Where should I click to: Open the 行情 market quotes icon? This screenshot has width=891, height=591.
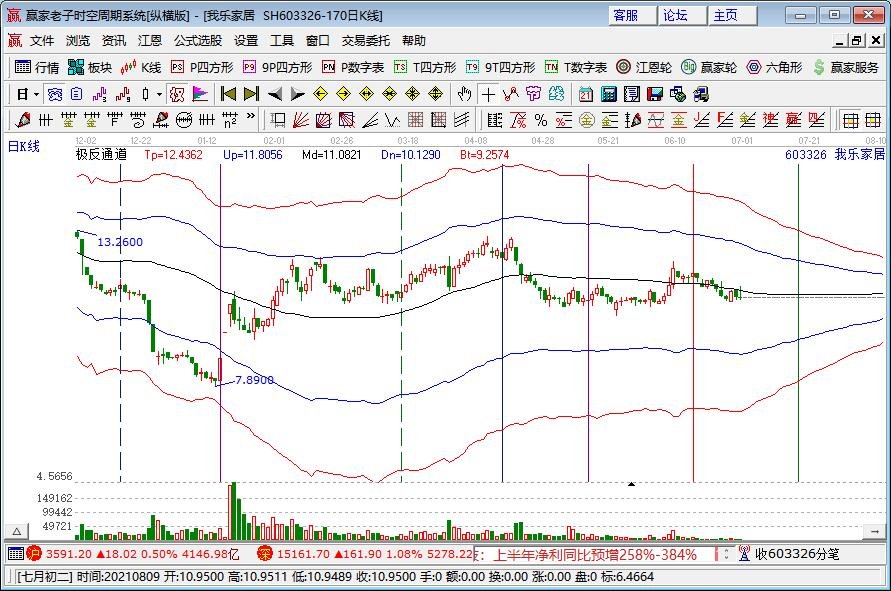(x=30, y=68)
